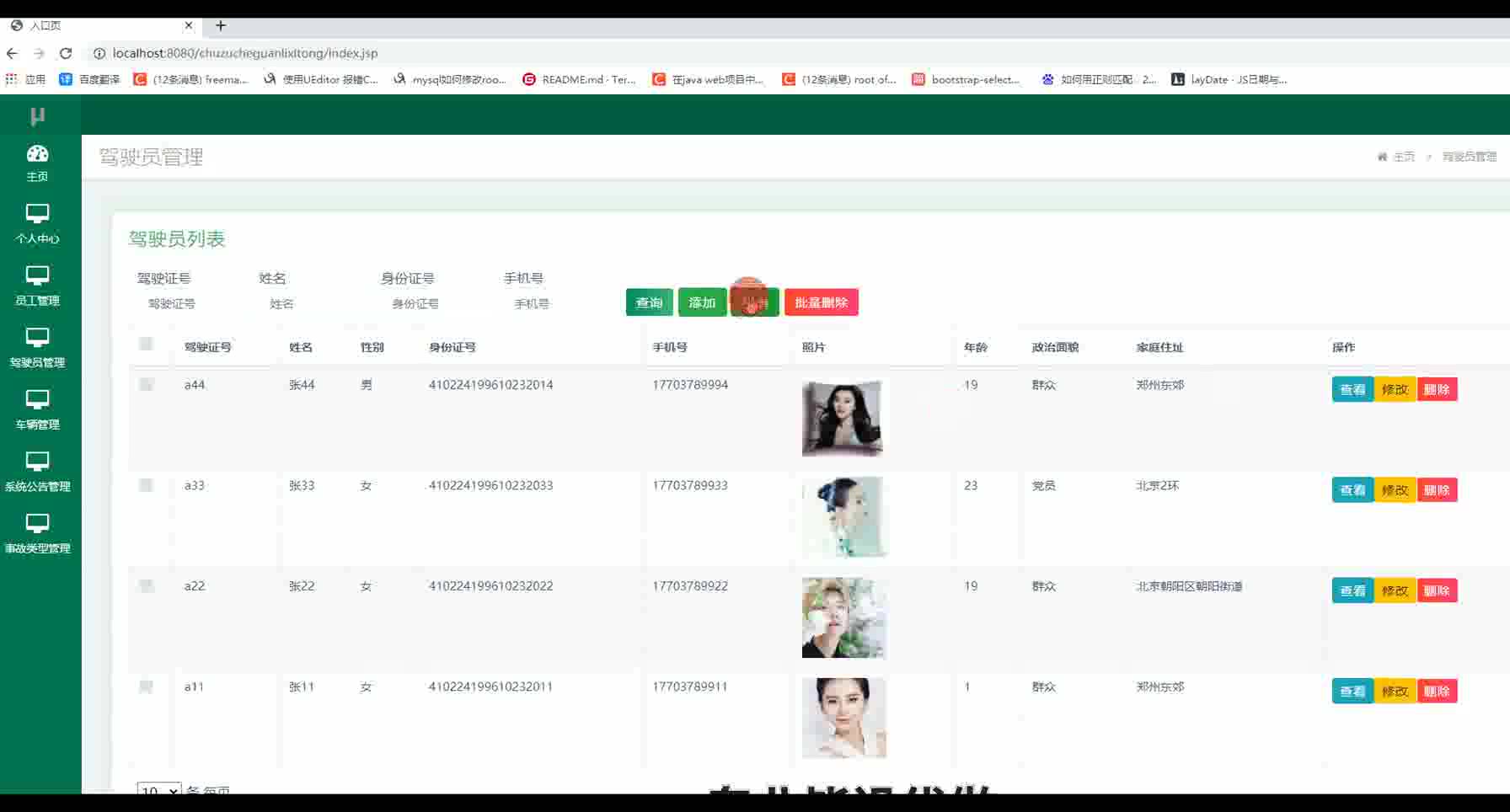Reload the page with the refresh icon
Image resolution: width=1510 pixels, height=812 pixels.
pyautogui.click(x=66, y=53)
